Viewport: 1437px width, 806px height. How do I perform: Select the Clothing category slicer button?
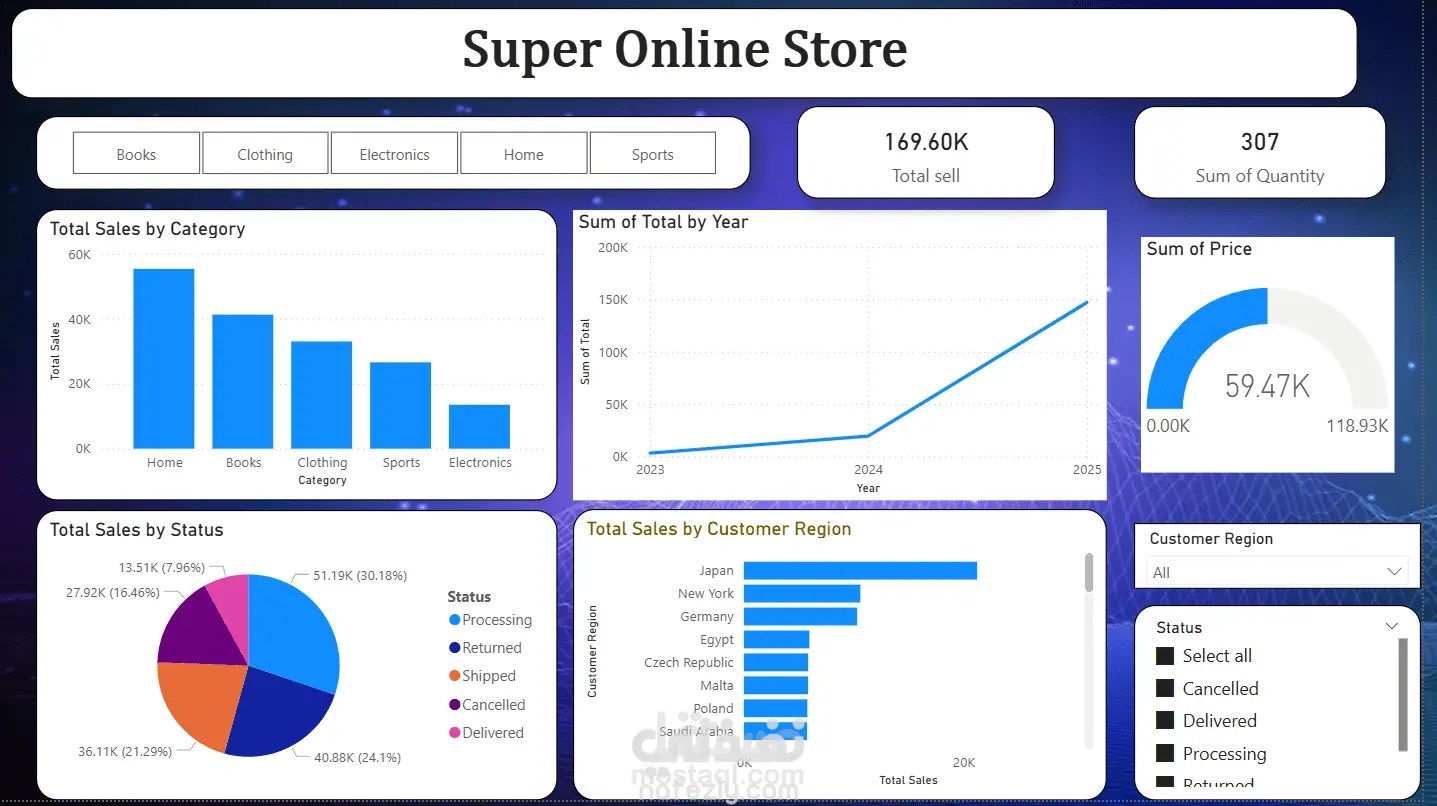[x=265, y=154]
